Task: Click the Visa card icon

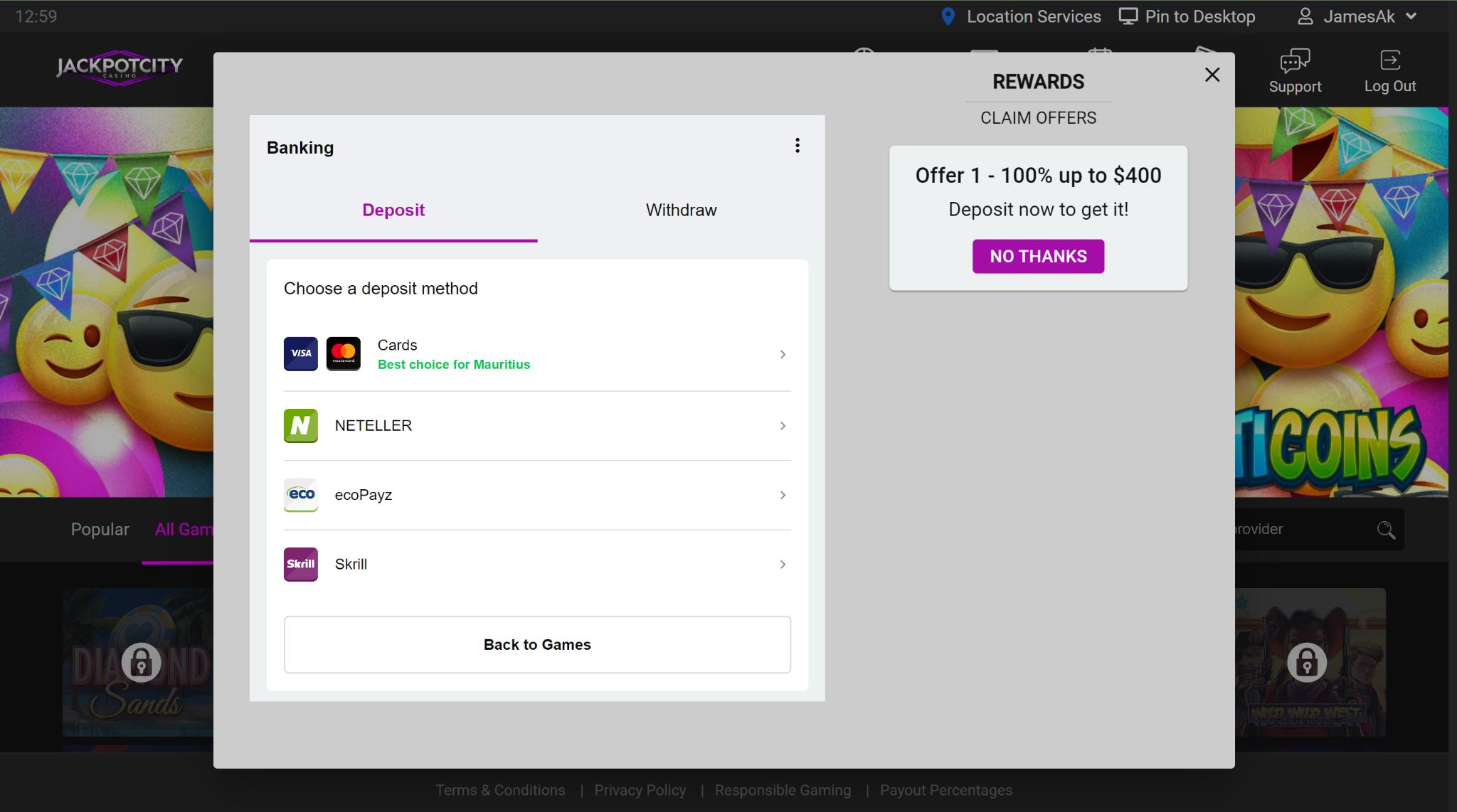Action: [x=301, y=354]
